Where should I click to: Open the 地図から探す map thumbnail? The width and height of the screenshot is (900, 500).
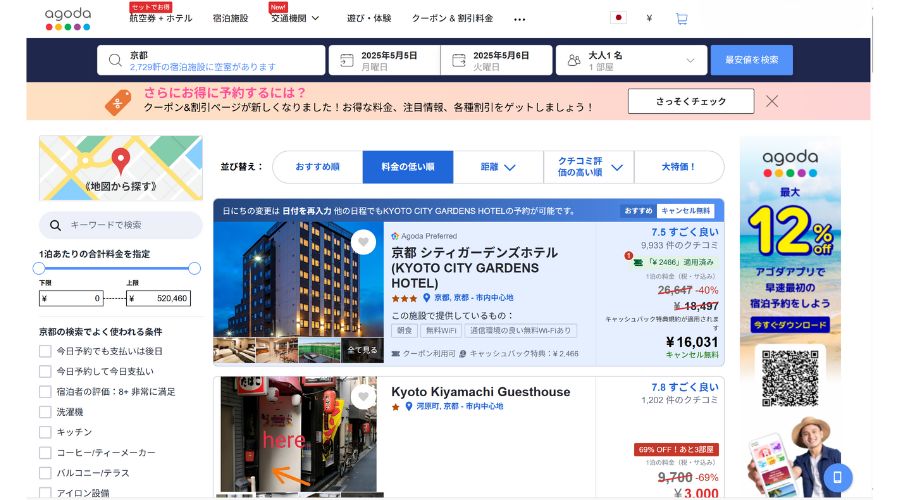(x=121, y=168)
